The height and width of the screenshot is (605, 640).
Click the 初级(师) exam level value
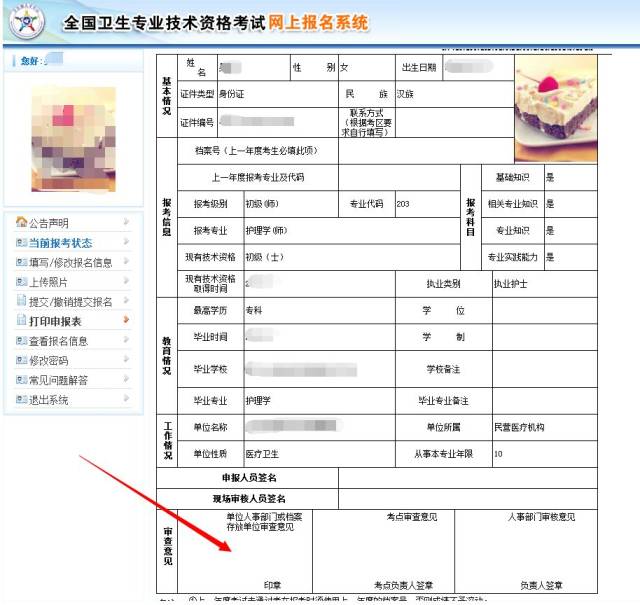(262, 204)
